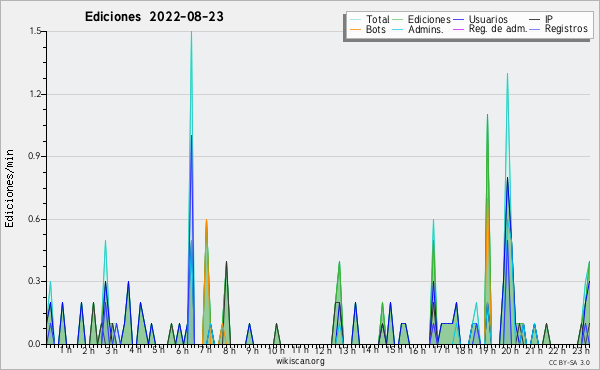The height and width of the screenshot is (370, 600).
Task: Select the 'Bots' legend label
Action: click(376, 29)
